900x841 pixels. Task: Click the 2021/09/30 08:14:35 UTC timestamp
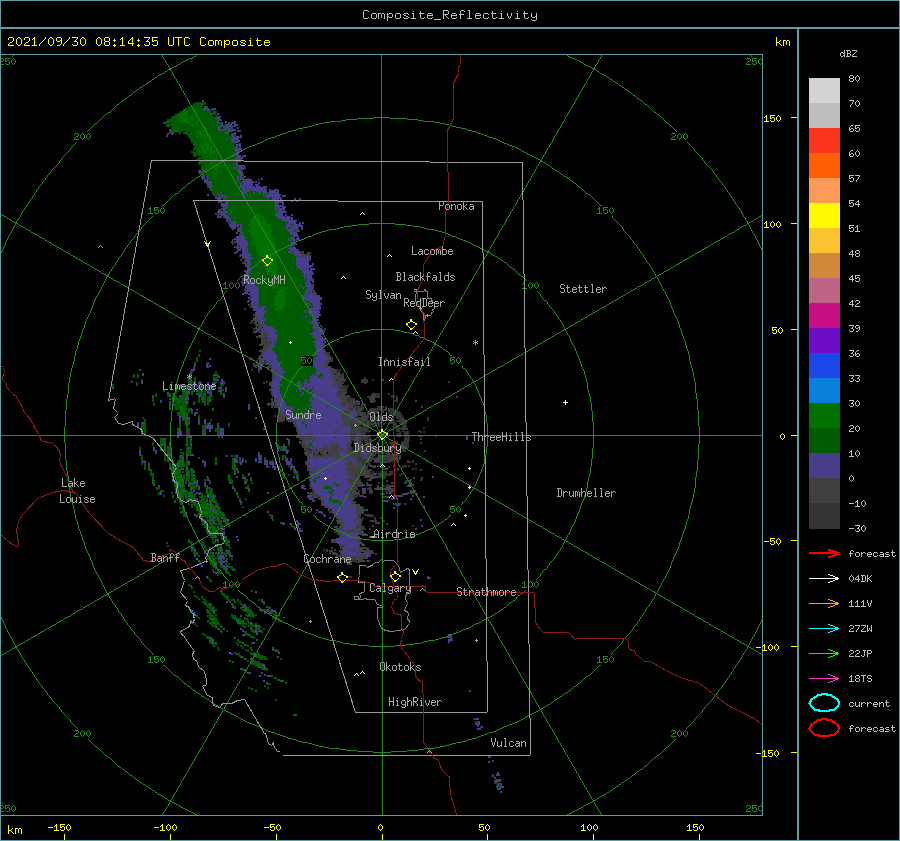click(97, 41)
